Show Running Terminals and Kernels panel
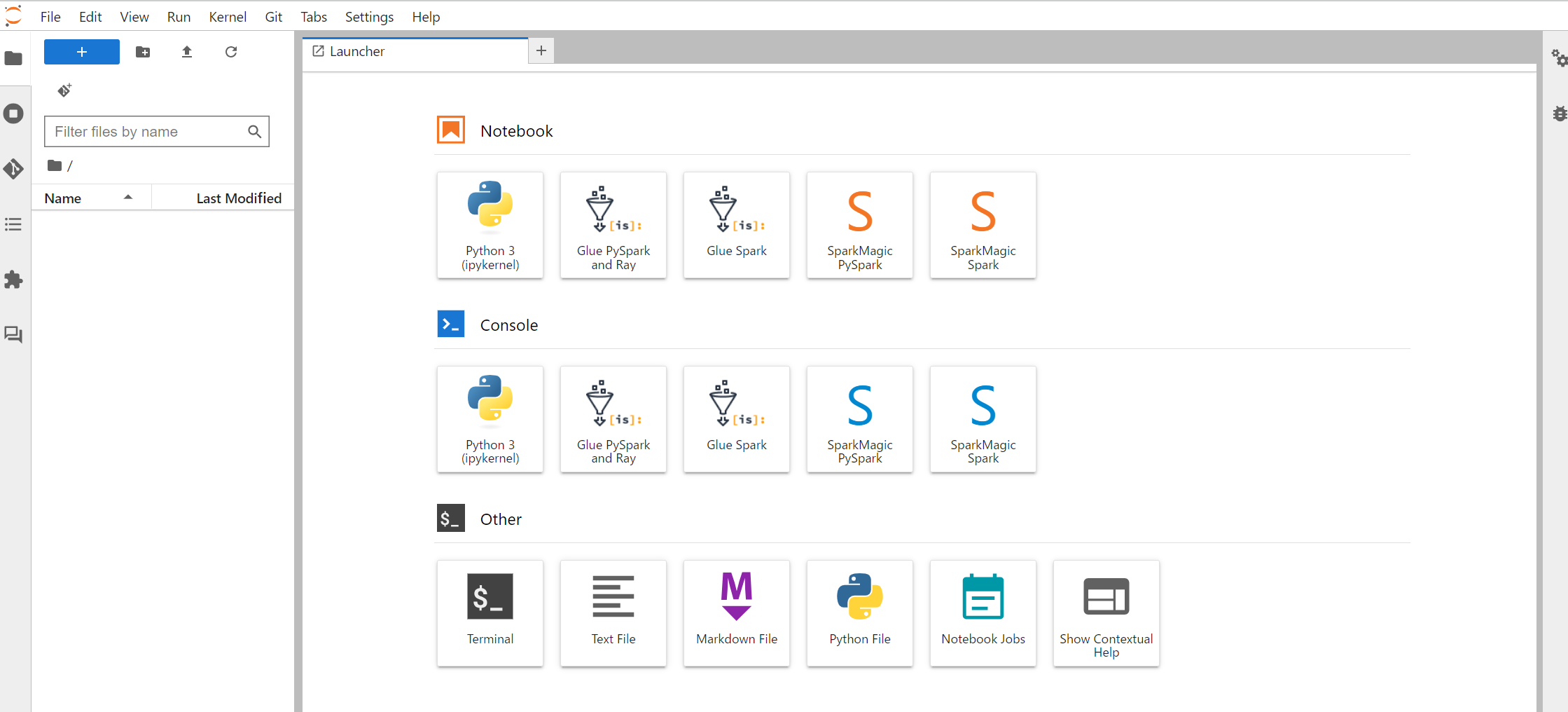The height and width of the screenshot is (712, 1568). (13, 114)
